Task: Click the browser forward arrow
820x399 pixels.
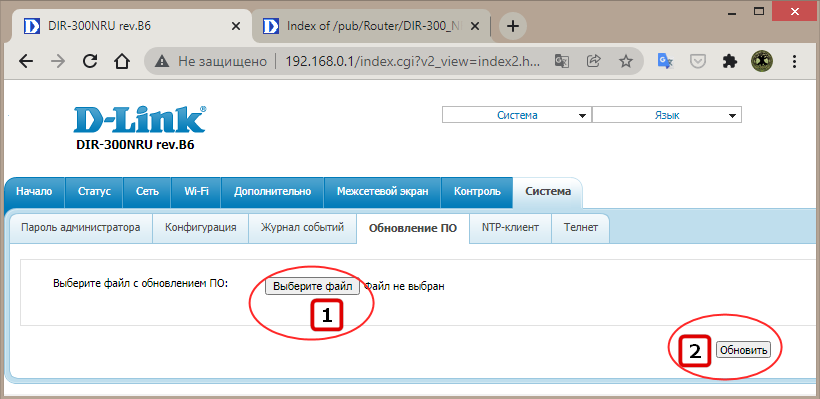Action: [x=58, y=62]
